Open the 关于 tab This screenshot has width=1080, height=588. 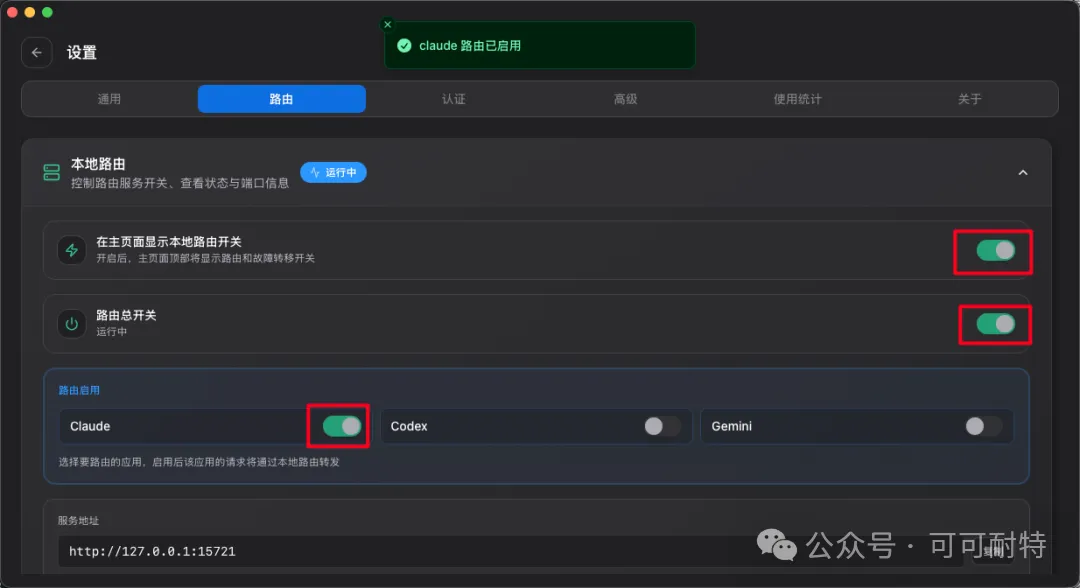pos(969,99)
